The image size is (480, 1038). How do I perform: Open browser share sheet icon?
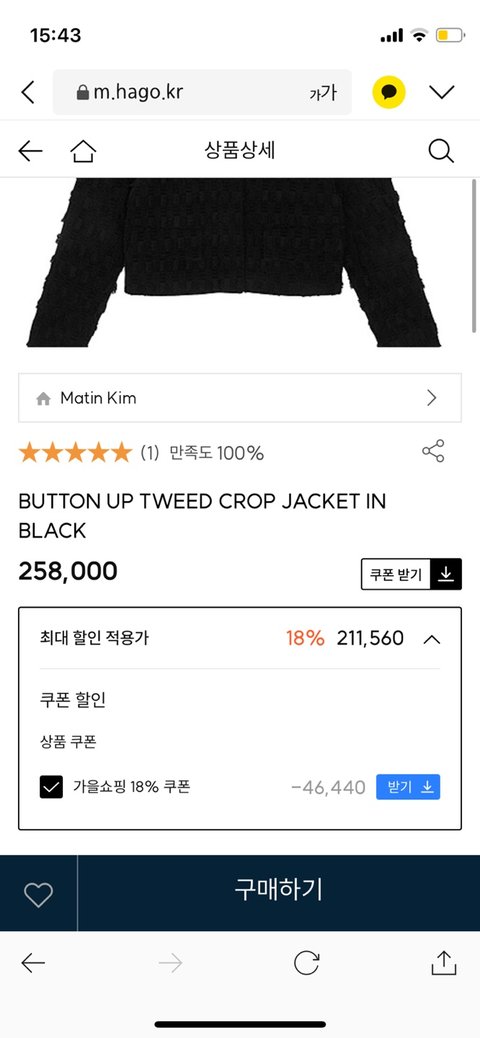tap(444, 963)
